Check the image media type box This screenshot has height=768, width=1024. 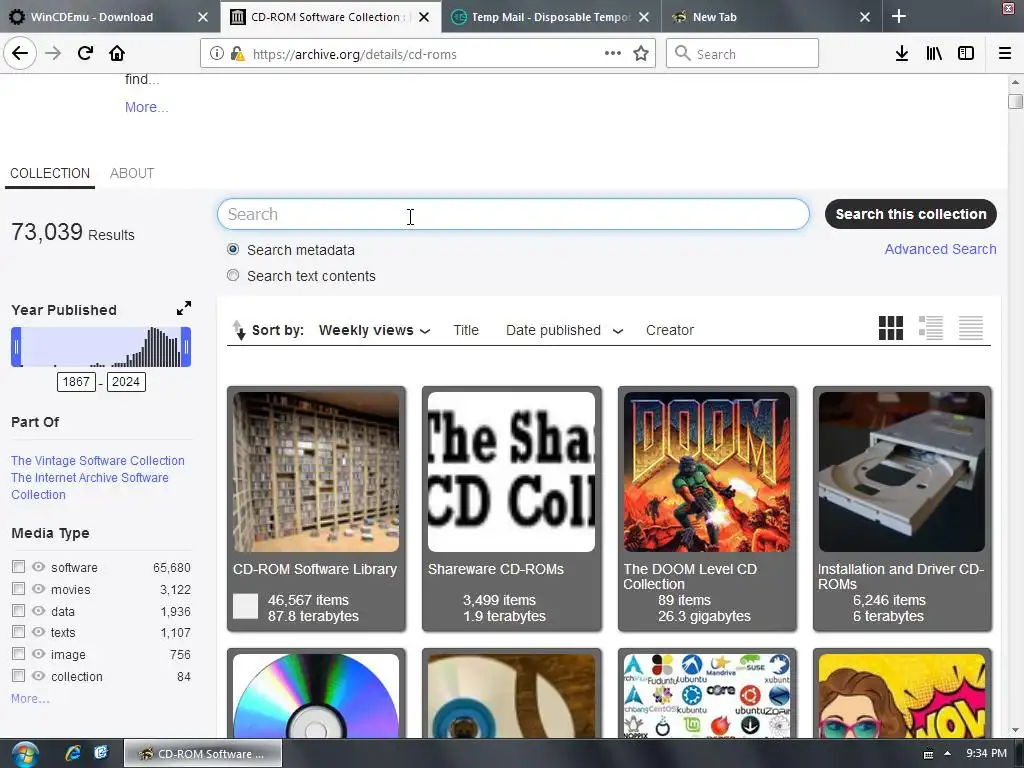coord(18,654)
